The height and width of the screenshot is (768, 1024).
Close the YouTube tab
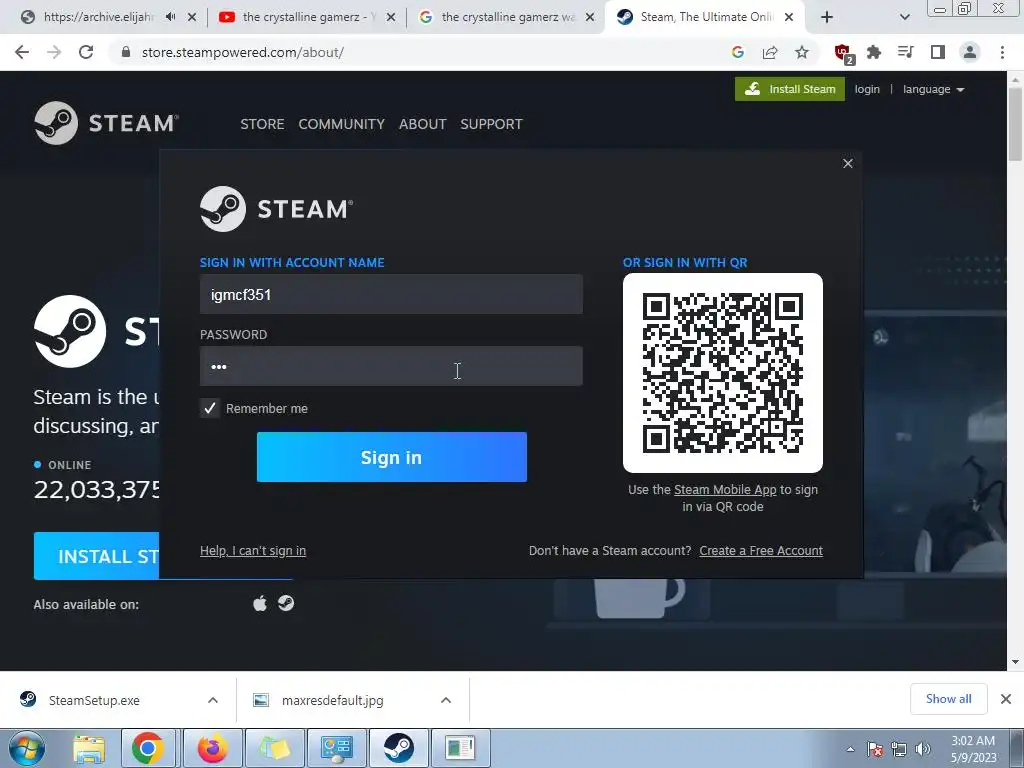(x=391, y=17)
